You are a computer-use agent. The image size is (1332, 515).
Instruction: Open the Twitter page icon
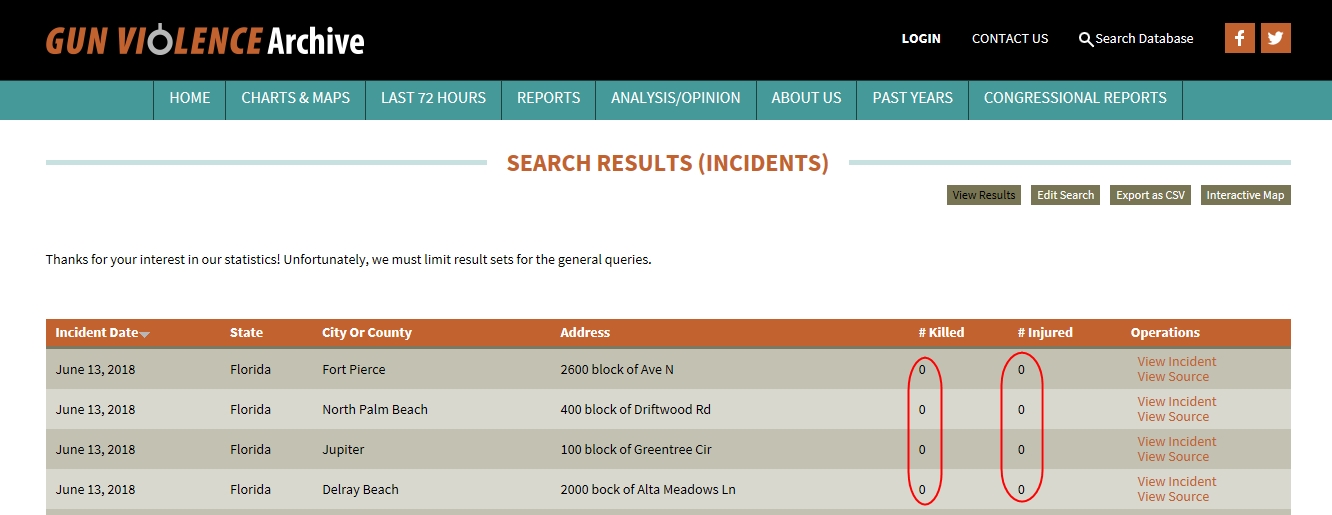(1275, 38)
